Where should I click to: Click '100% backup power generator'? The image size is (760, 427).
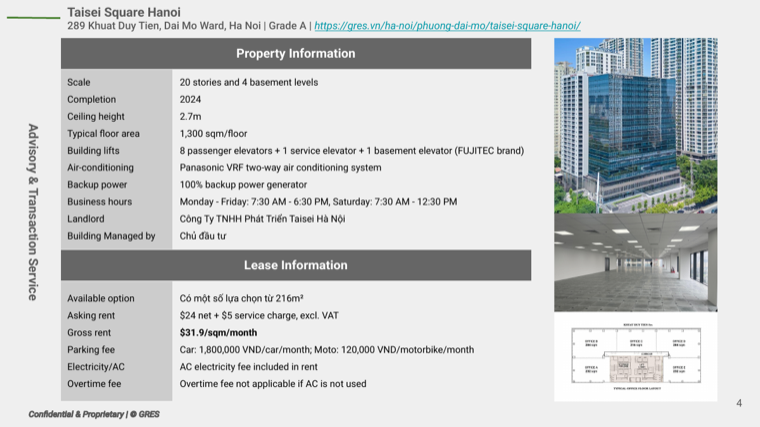pyautogui.click(x=243, y=185)
